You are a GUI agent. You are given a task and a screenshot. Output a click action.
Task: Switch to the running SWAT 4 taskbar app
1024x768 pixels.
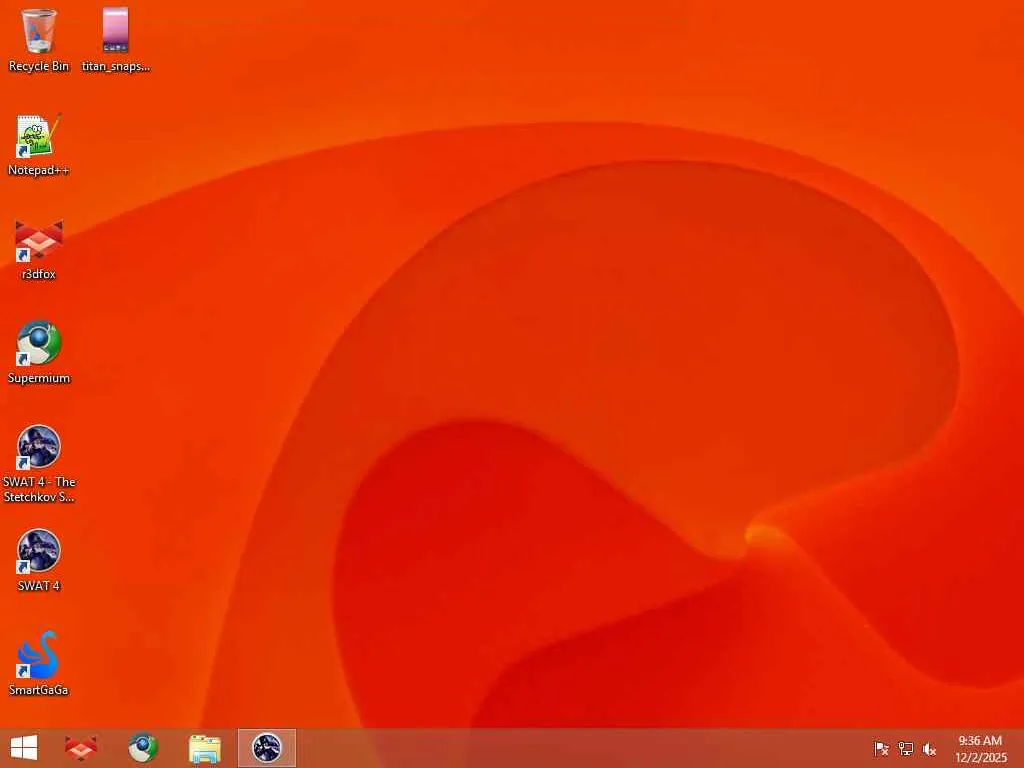coord(266,748)
